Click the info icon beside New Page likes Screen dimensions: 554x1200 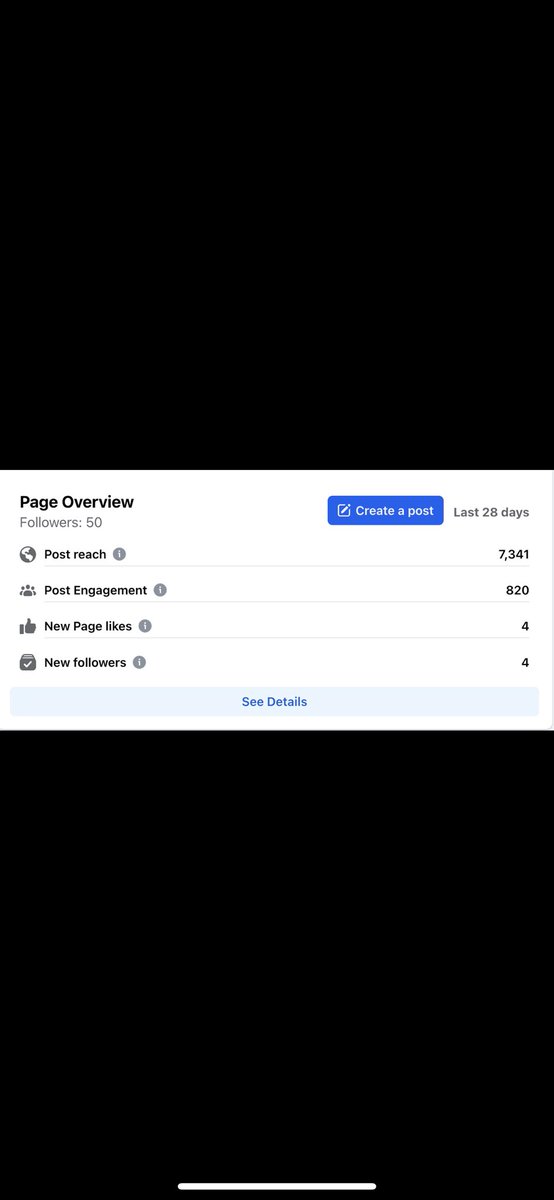145,626
